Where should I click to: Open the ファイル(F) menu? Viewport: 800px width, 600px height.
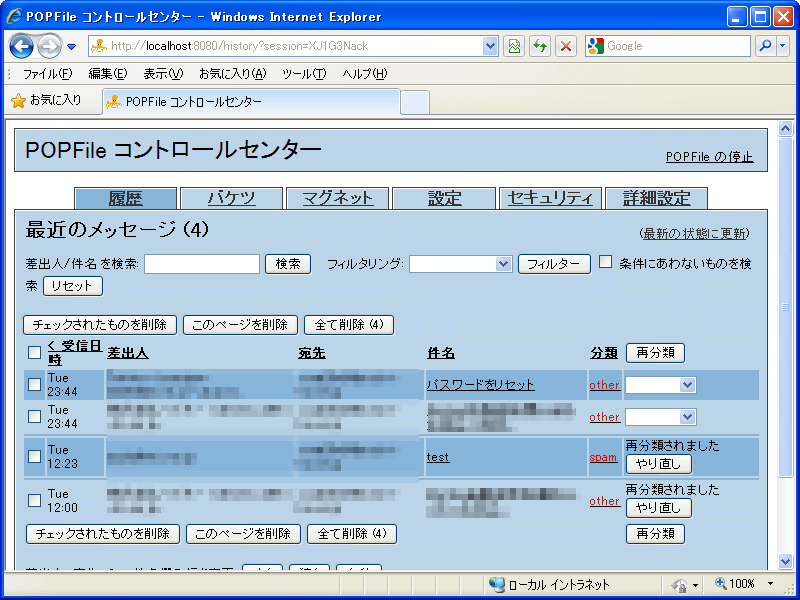click(47, 74)
